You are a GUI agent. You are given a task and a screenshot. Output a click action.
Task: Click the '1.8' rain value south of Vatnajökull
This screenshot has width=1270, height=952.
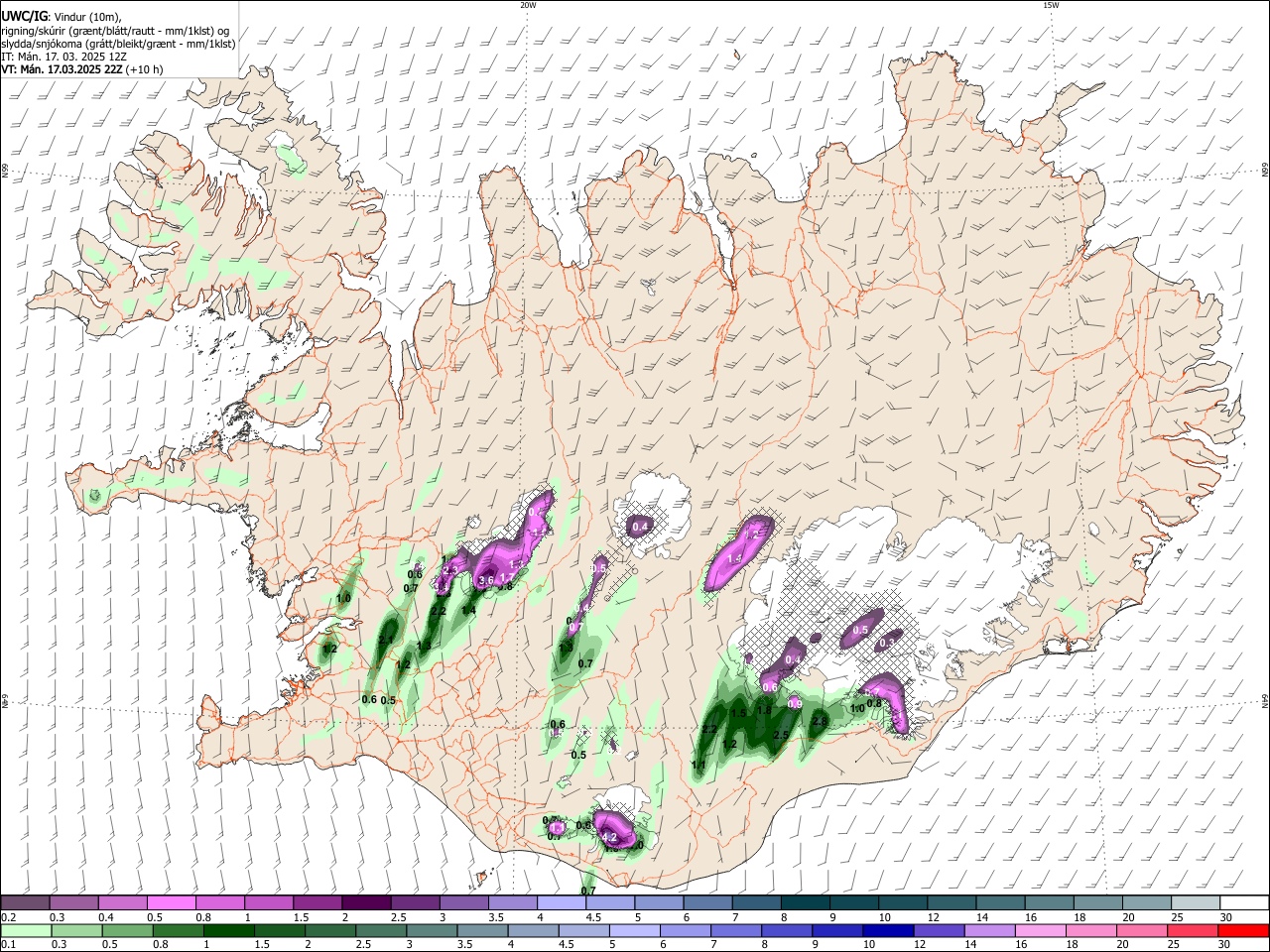coord(764,710)
